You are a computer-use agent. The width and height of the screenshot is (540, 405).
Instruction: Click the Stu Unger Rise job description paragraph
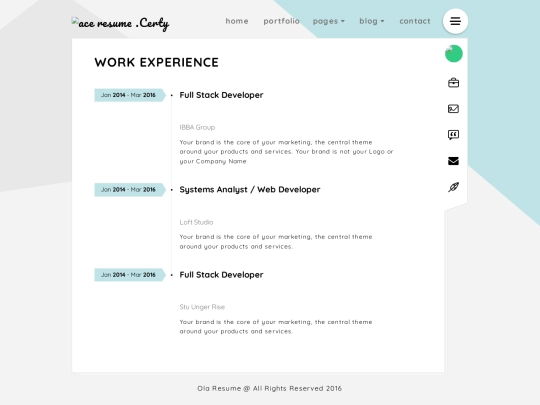[x=276, y=326]
